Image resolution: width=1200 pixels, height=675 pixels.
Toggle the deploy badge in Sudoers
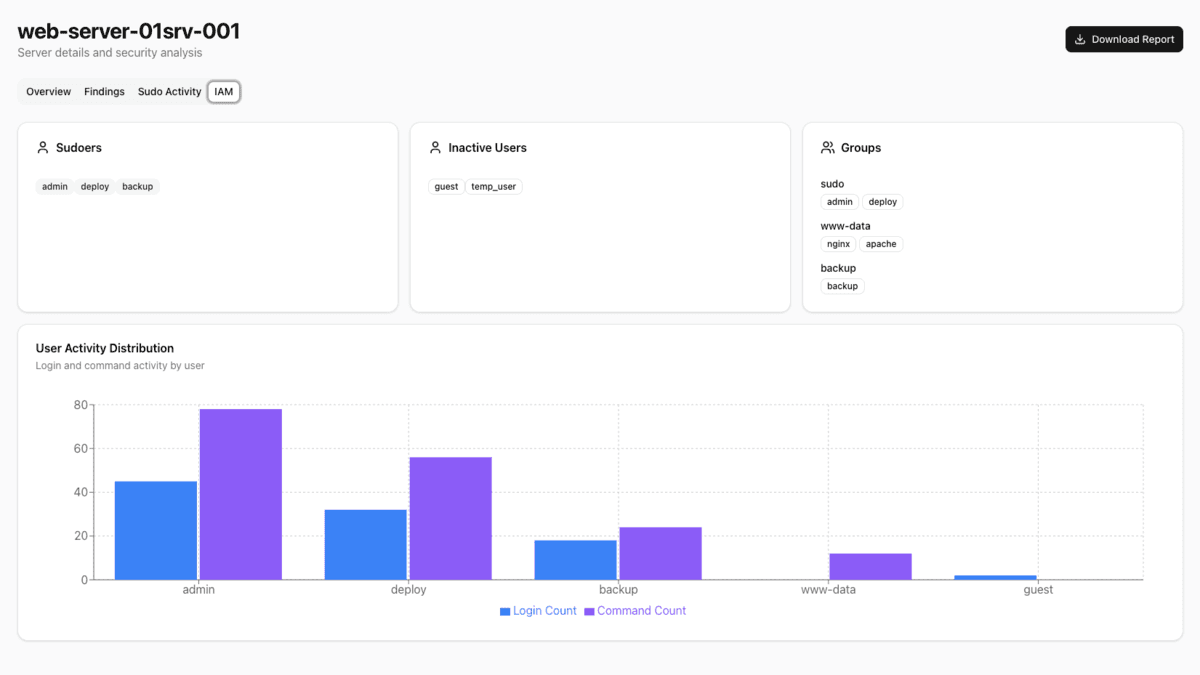pyautogui.click(x=94, y=186)
